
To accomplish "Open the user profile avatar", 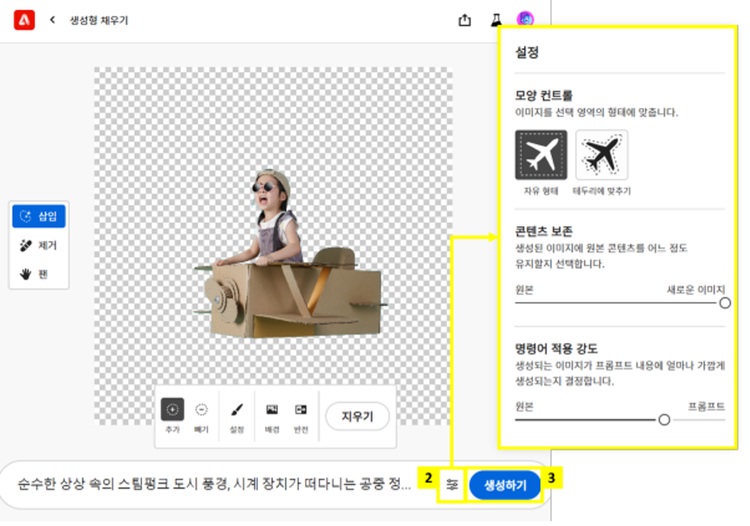I will click(x=525, y=20).
